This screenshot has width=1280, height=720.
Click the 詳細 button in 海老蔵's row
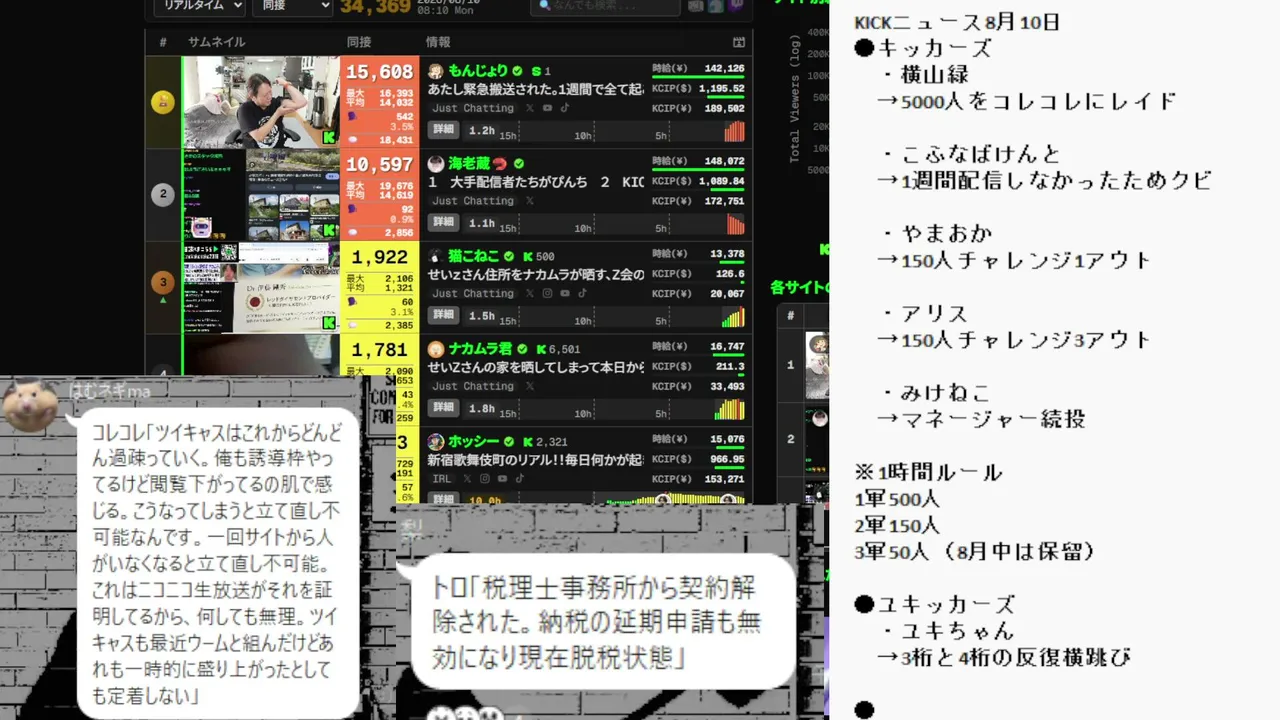[x=443, y=222]
